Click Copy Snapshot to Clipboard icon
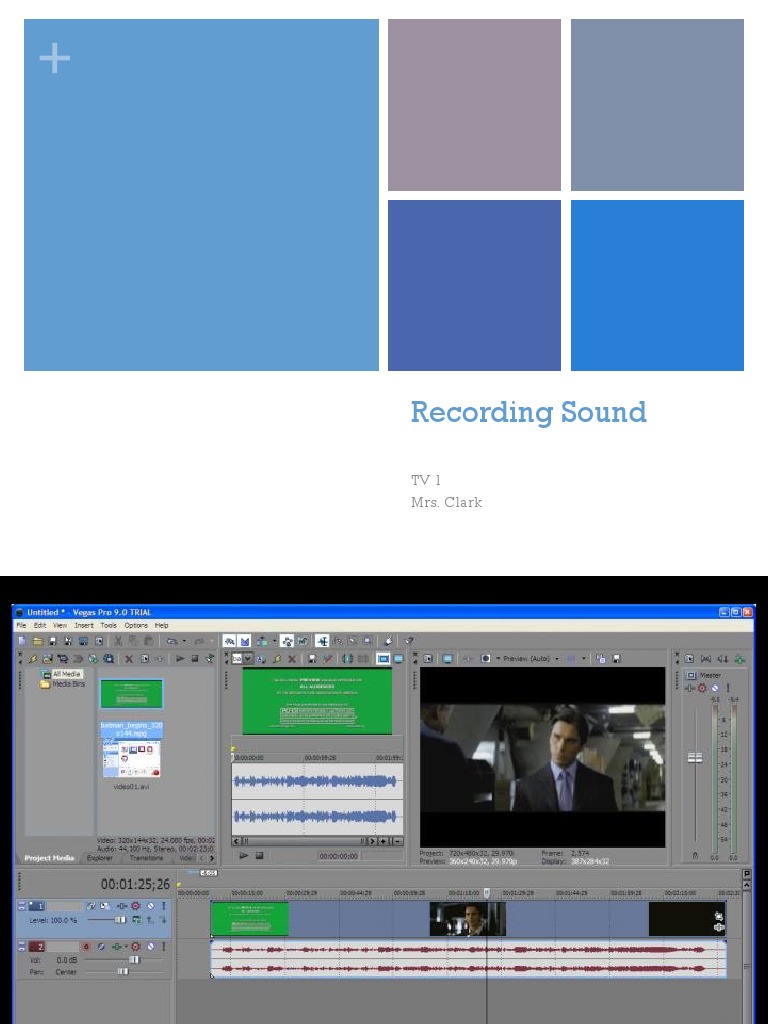The height and width of the screenshot is (1024, 768). 601,658
